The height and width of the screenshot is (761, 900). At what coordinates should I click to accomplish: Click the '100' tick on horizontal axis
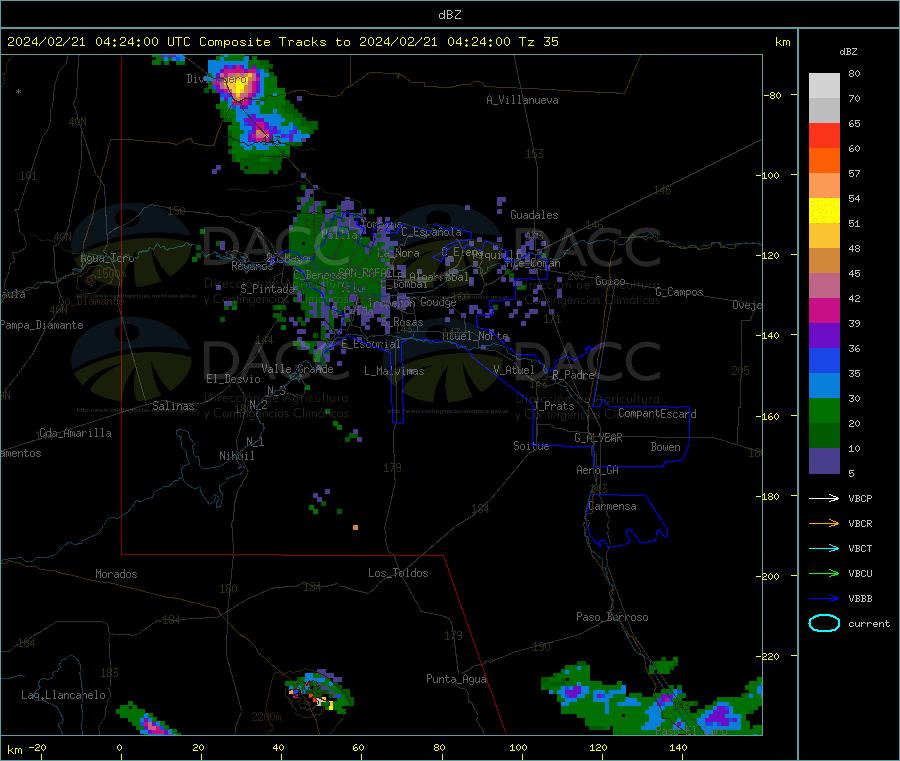click(518, 747)
